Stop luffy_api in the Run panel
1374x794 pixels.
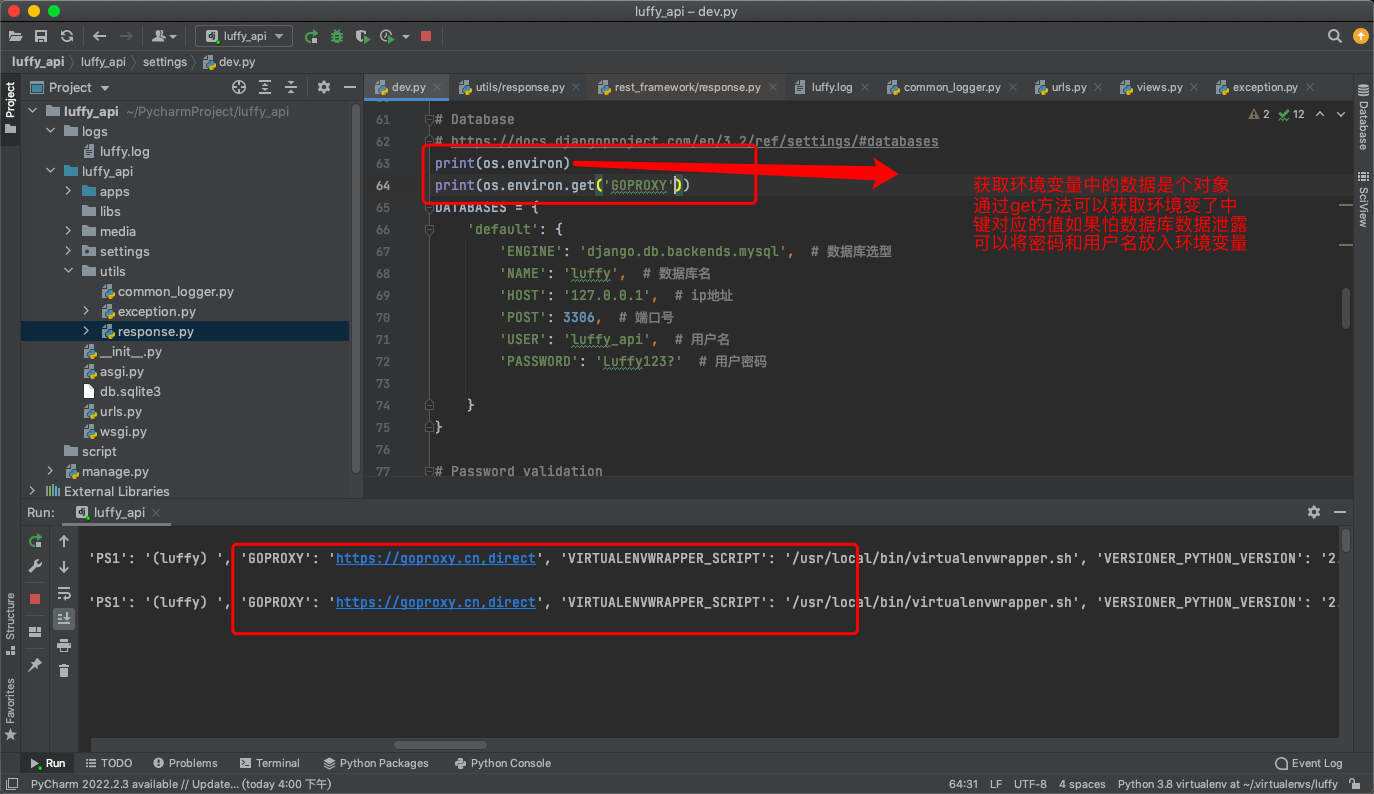coord(35,599)
